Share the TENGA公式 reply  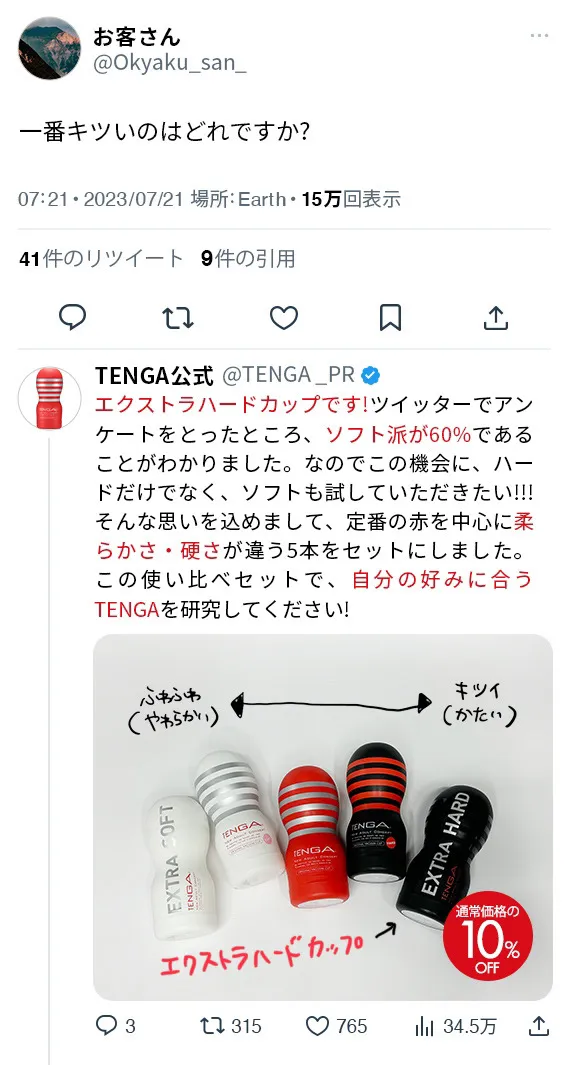click(539, 1026)
